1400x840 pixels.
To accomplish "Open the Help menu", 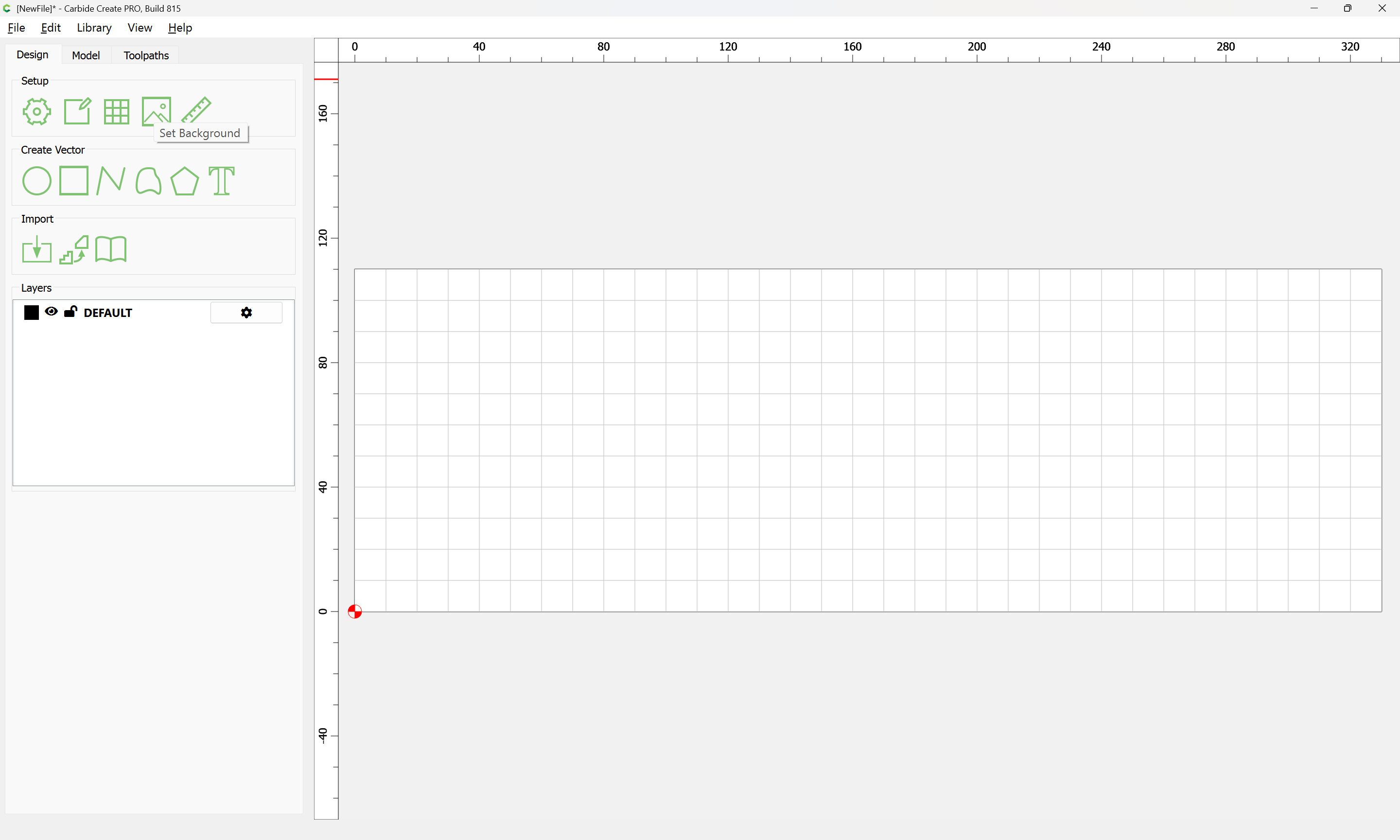I will click(x=180, y=27).
